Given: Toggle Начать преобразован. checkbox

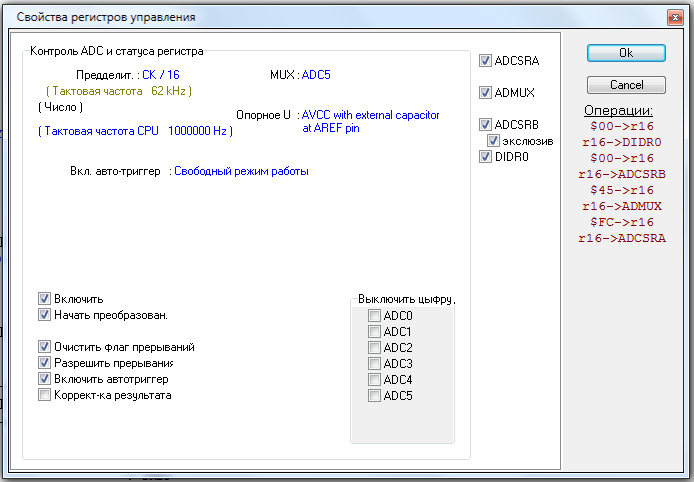Looking at the screenshot, I should pos(44,315).
